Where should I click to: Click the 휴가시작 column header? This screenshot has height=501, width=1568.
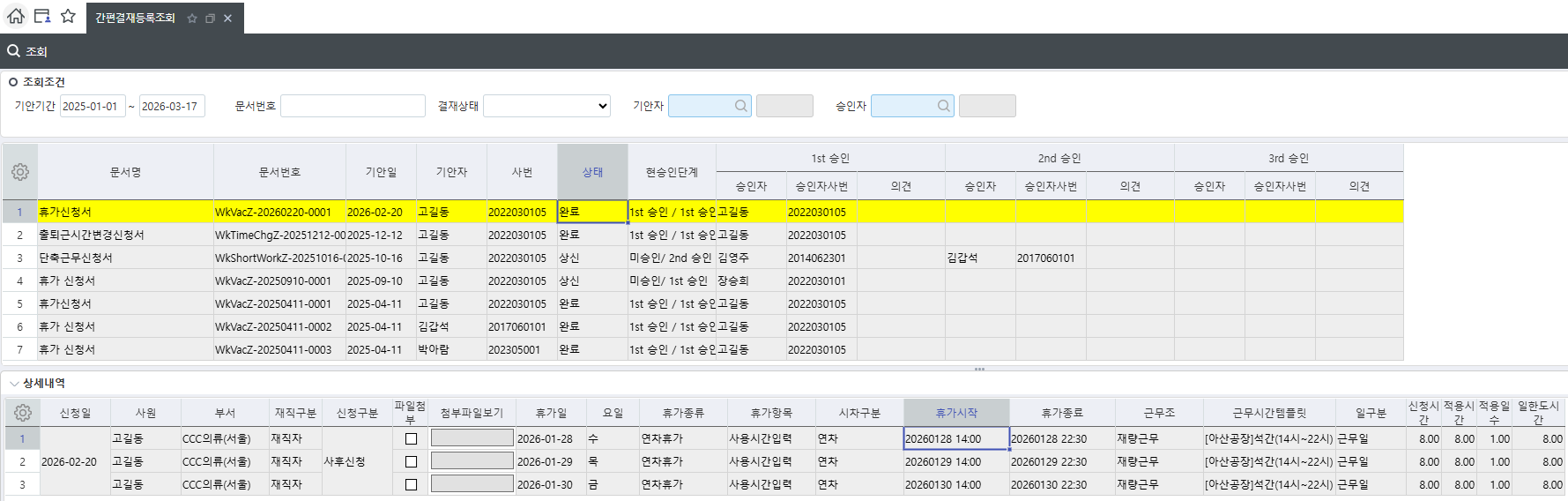tap(956, 413)
